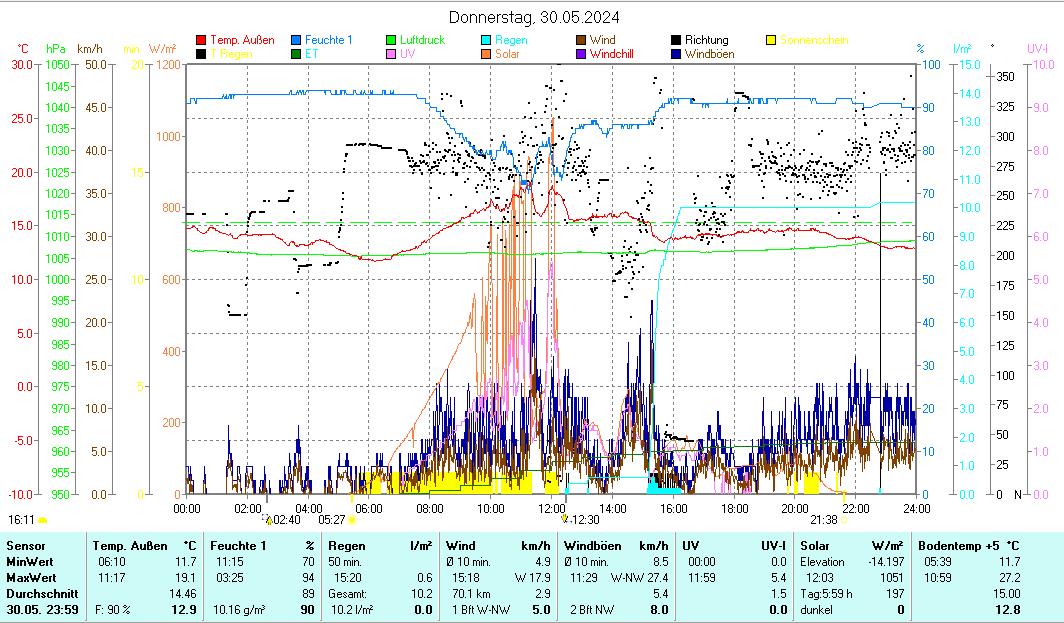Click the pink UV legend square
This screenshot has height=623, width=1064.
(x=392, y=54)
